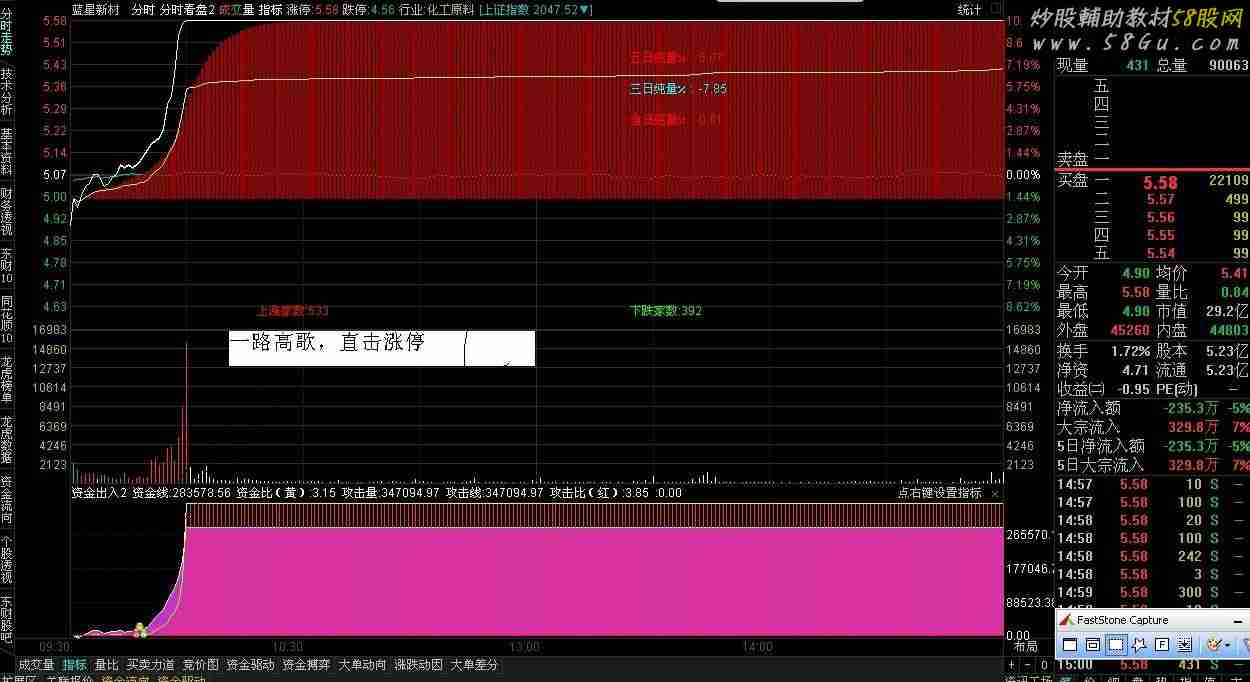Click 0 reset button under 布局
1250x682 pixels.
coord(1045,665)
